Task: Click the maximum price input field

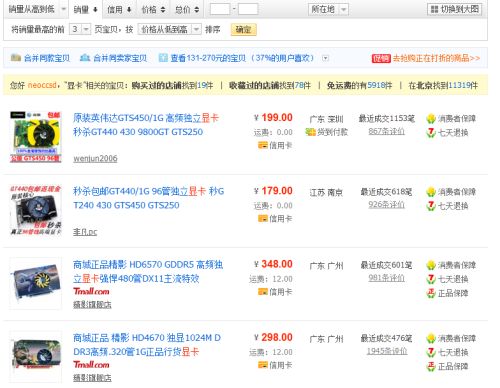Action: click(248, 9)
